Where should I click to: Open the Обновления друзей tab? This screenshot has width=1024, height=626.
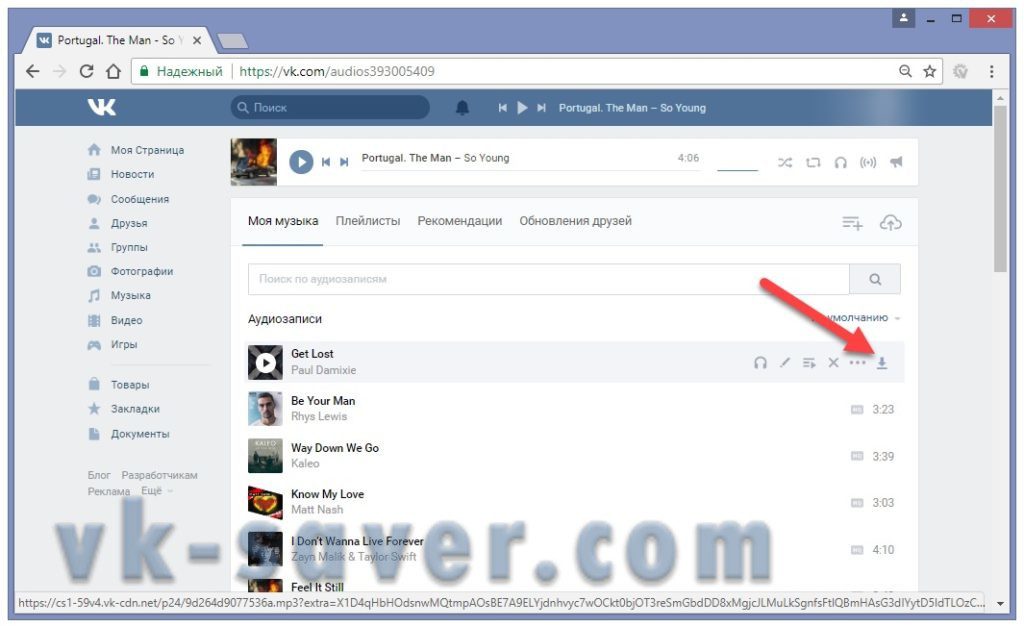coord(575,221)
